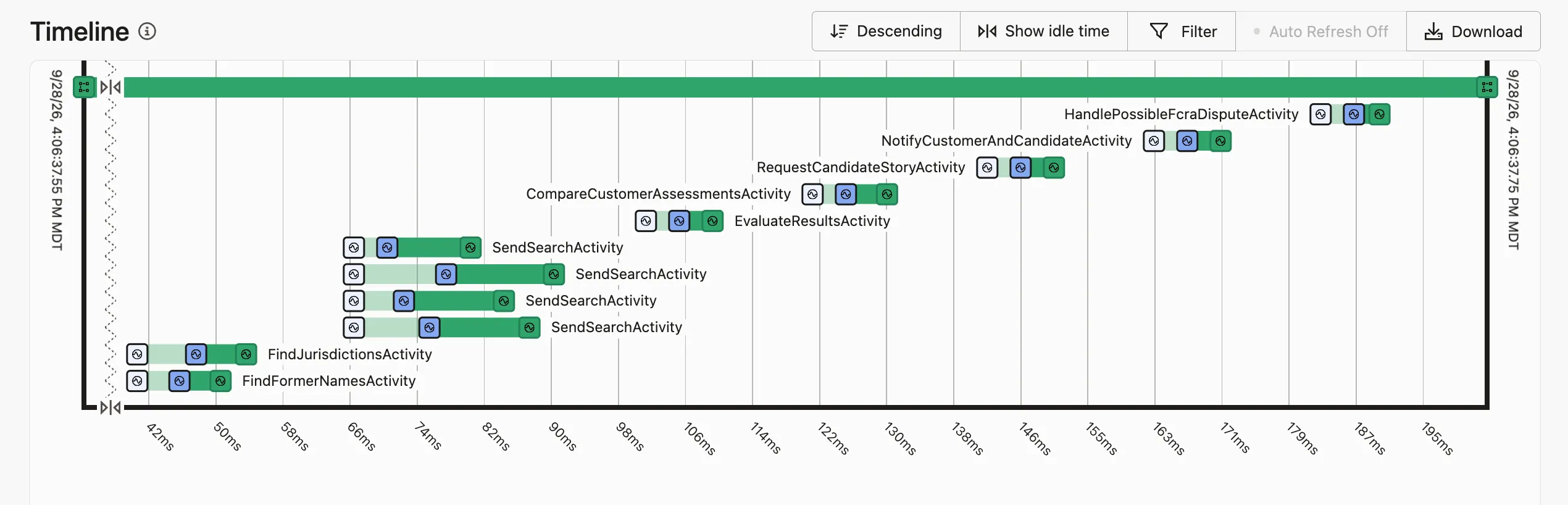This screenshot has height=505, width=1568.
Task: Select the FindFormerNamesActivity label
Action: pyautogui.click(x=329, y=381)
